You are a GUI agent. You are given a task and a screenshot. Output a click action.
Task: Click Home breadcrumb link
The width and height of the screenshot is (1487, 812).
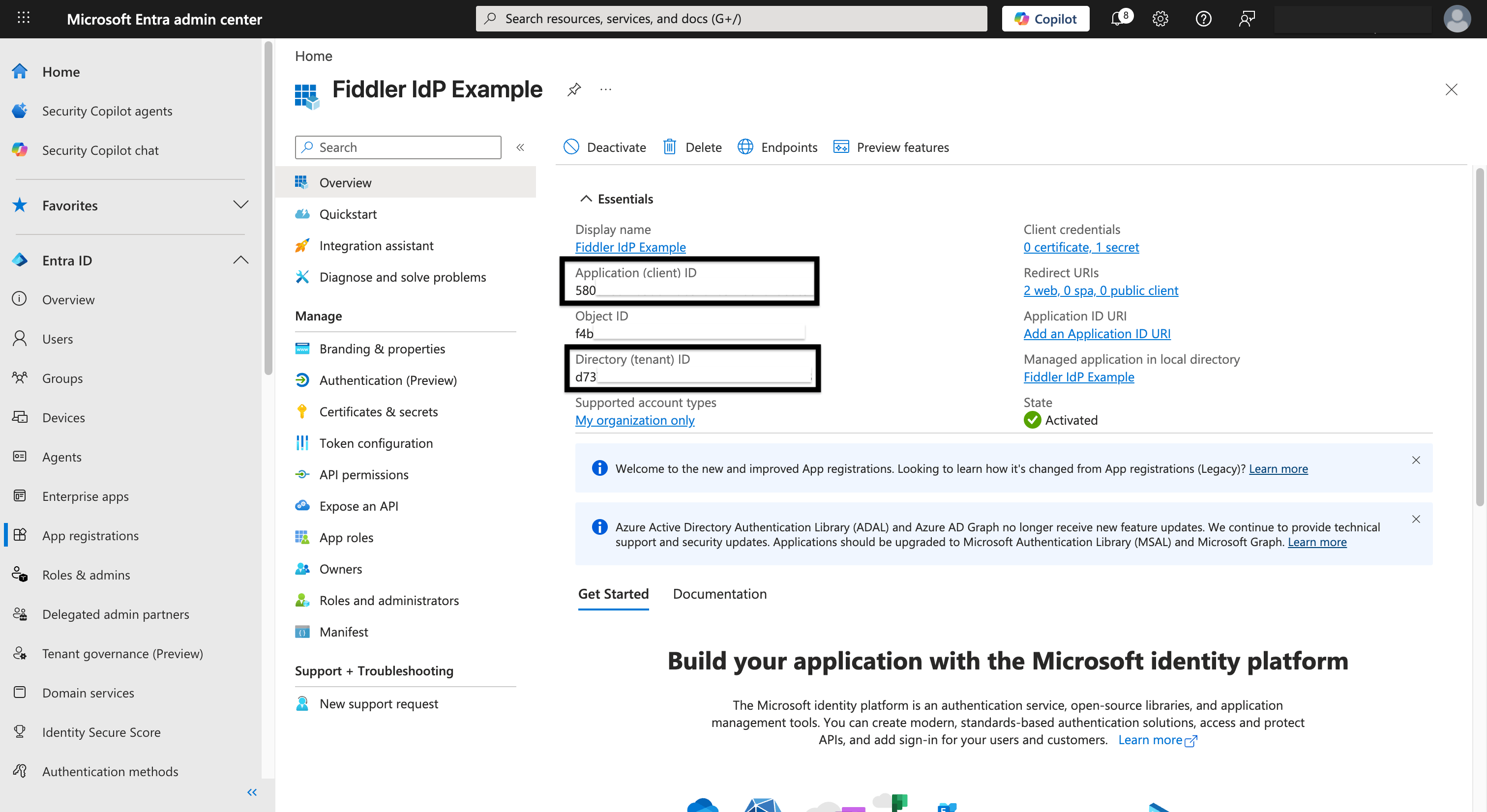(313, 56)
